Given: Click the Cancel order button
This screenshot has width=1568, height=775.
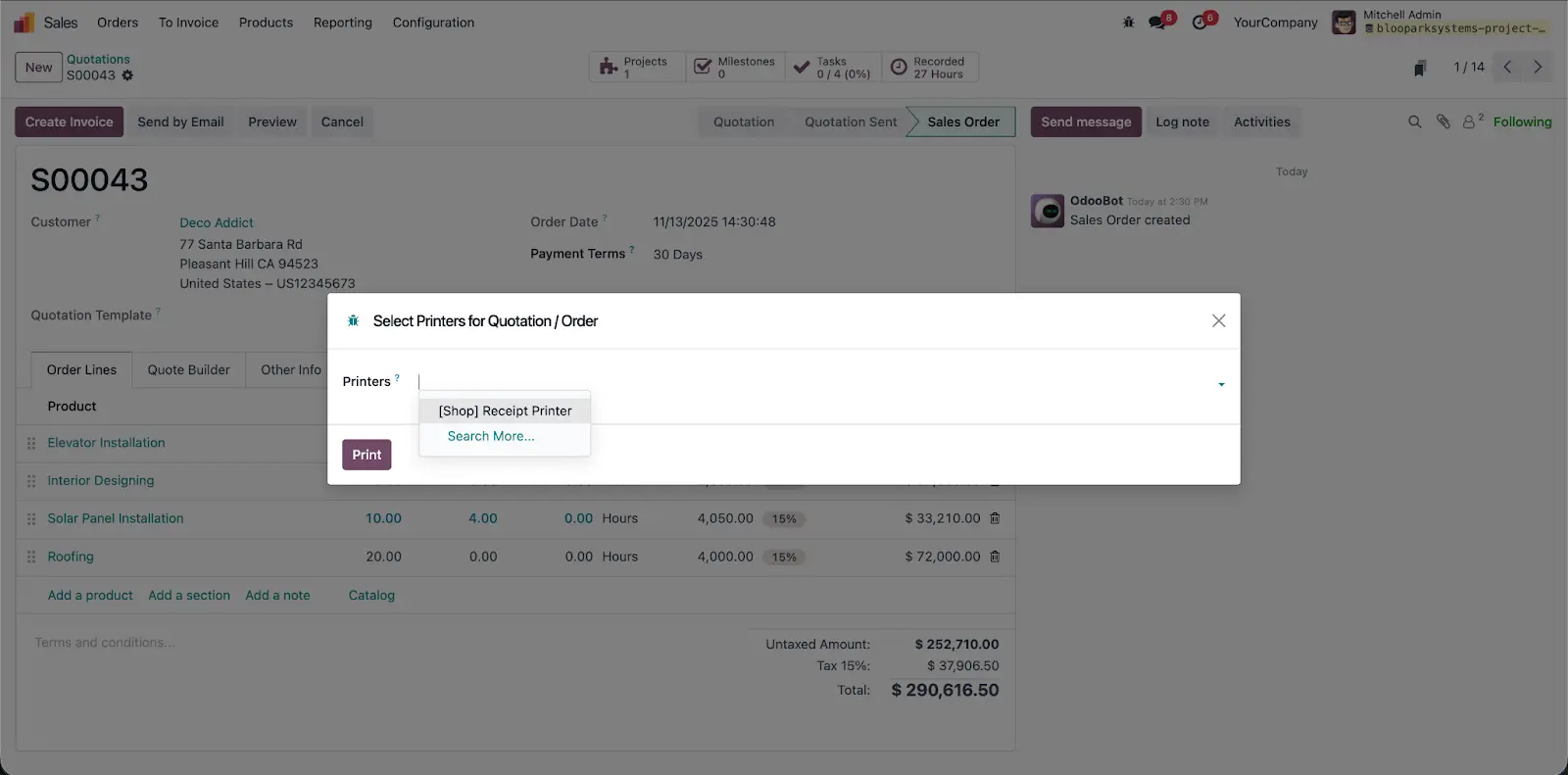Looking at the screenshot, I should [342, 121].
